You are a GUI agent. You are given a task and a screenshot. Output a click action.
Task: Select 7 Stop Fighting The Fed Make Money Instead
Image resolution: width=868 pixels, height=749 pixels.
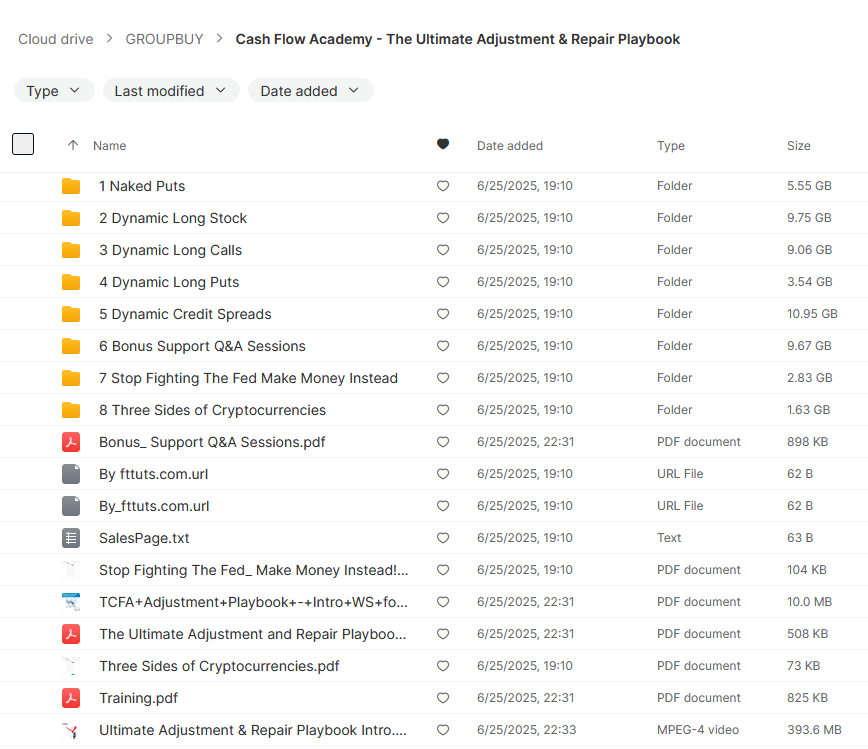point(249,378)
